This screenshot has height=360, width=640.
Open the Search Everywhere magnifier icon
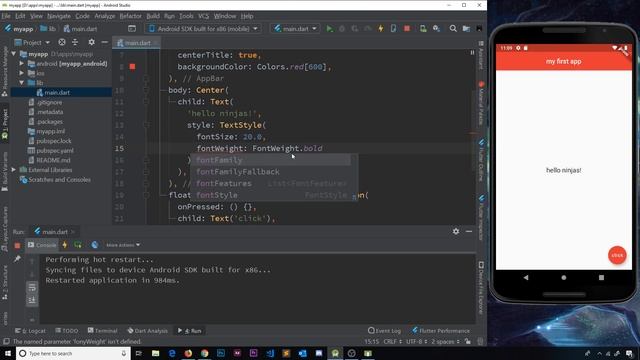click(x=453, y=29)
